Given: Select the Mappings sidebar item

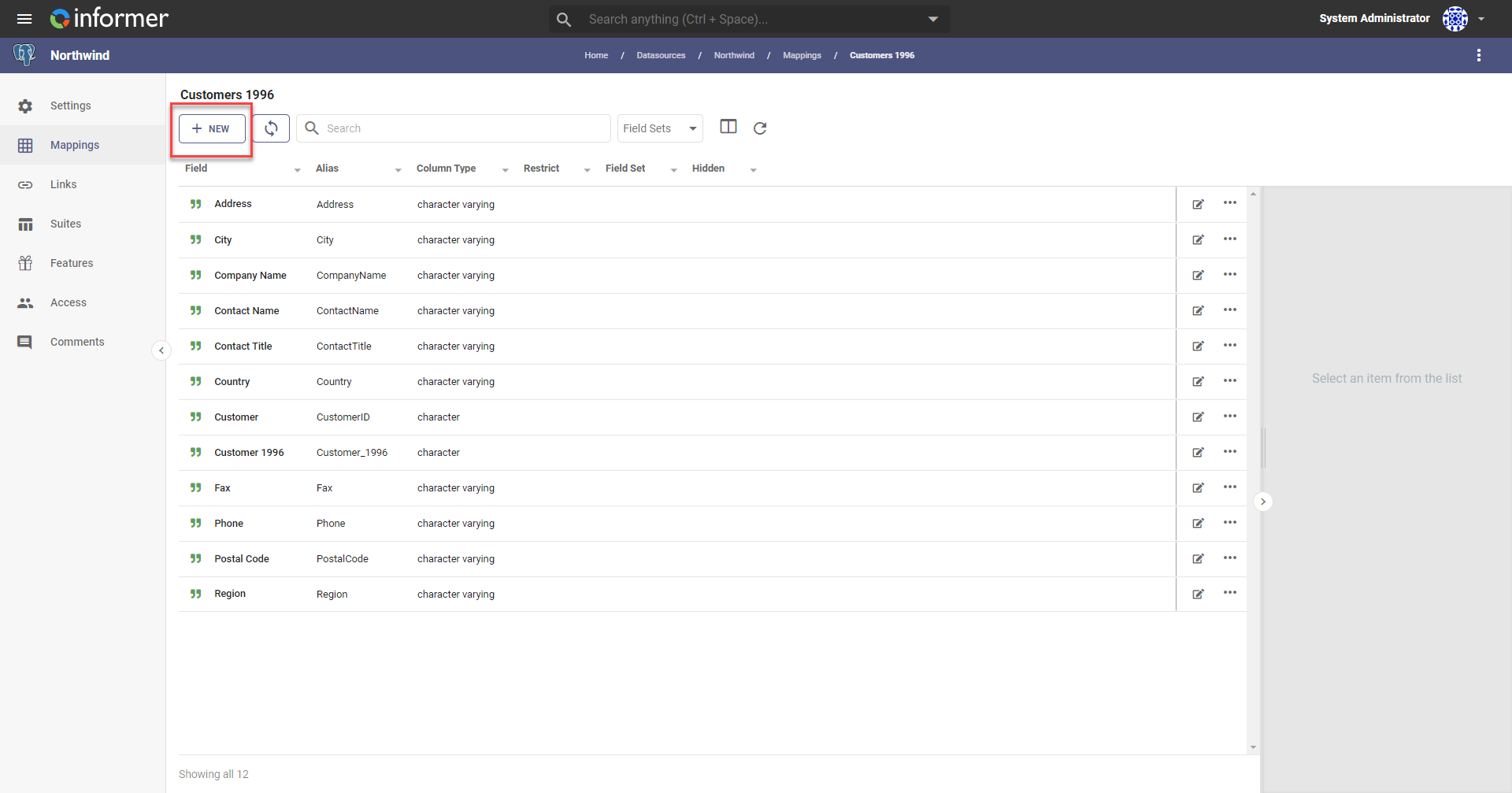Looking at the screenshot, I should click(83, 145).
